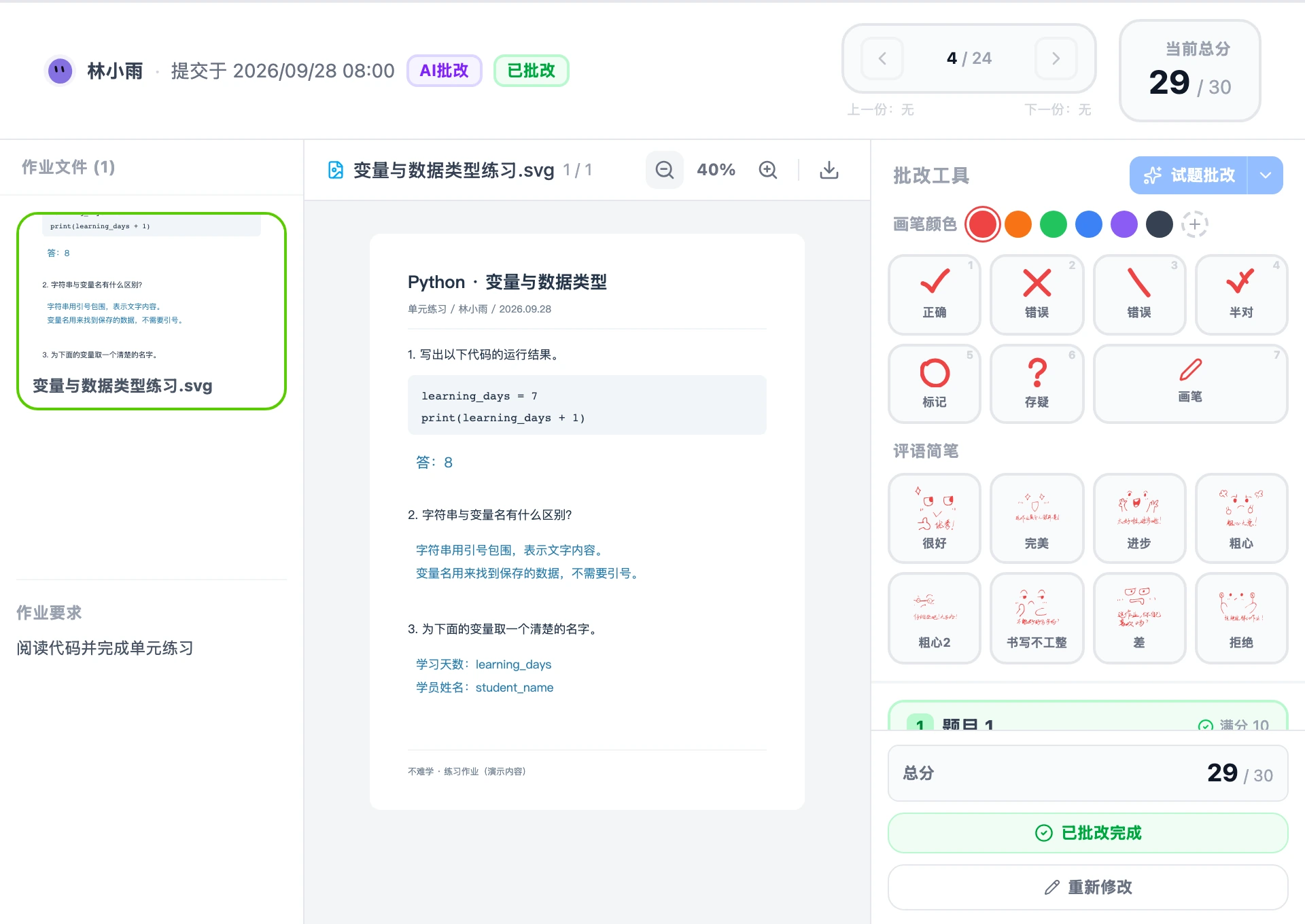Click the 40% zoom level value
Viewport: 1305px width, 924px height.
click(716, 170)
